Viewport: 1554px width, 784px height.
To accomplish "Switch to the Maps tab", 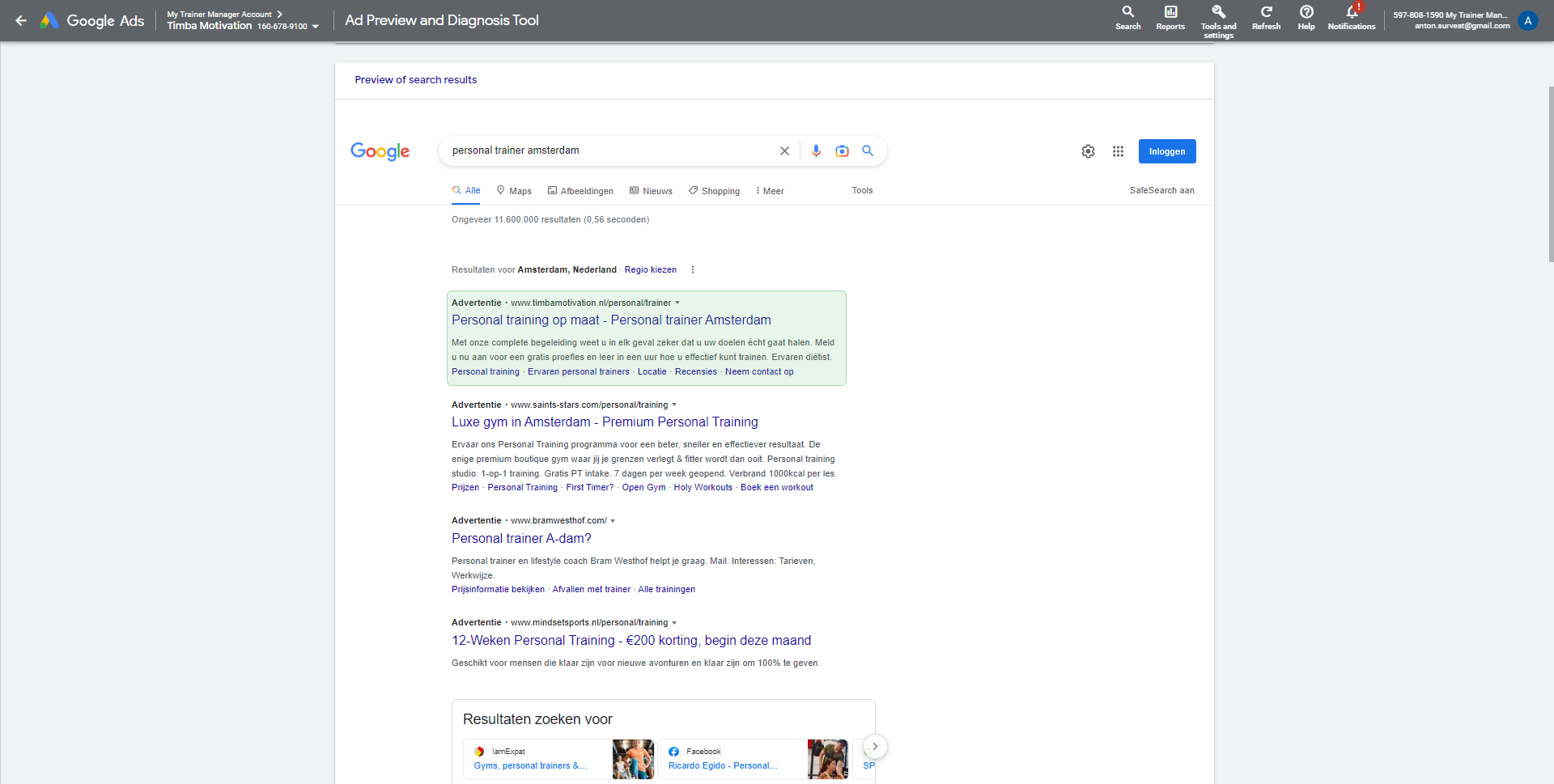I will [514, 191].
